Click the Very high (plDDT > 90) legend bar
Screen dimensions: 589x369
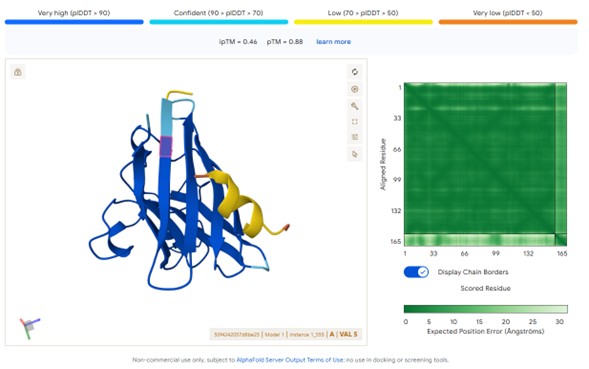click(74, 22)
